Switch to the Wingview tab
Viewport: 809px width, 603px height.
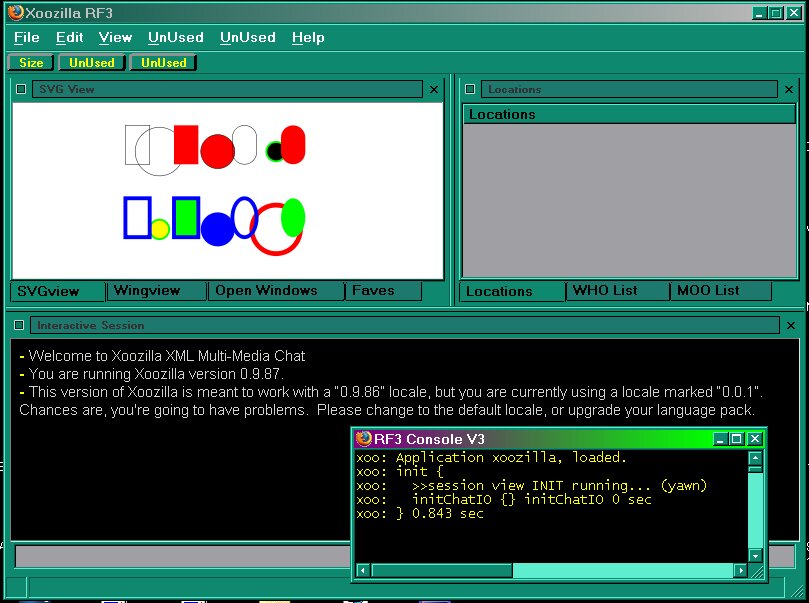[157, 291]
